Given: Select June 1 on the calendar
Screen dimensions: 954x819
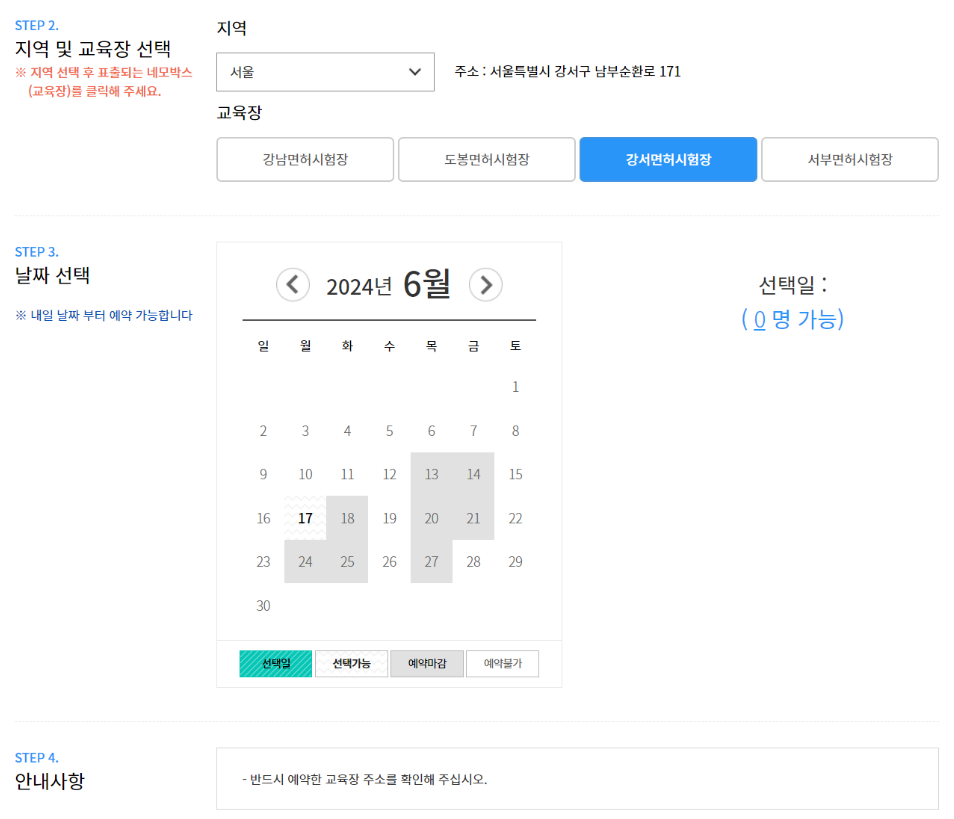Looking at the screenshot, I should click(515, 387).
